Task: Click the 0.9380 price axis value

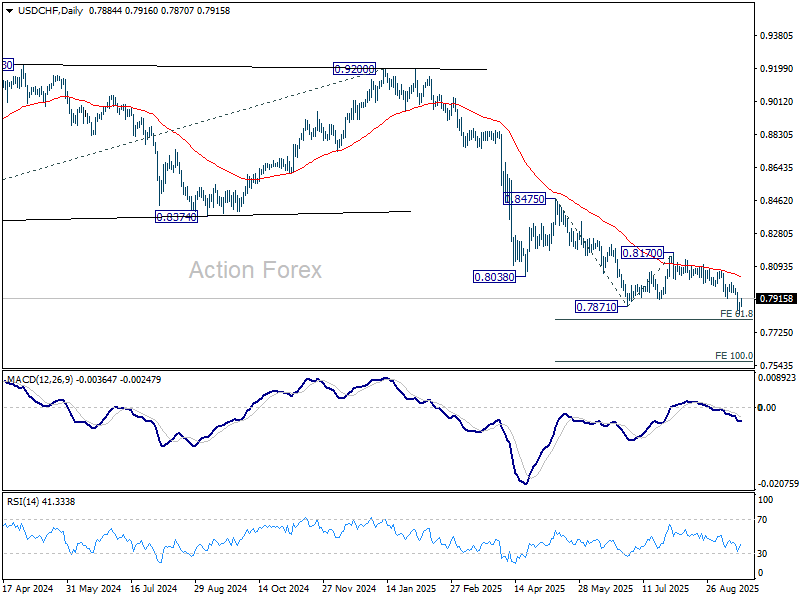Action: (776, 36)
